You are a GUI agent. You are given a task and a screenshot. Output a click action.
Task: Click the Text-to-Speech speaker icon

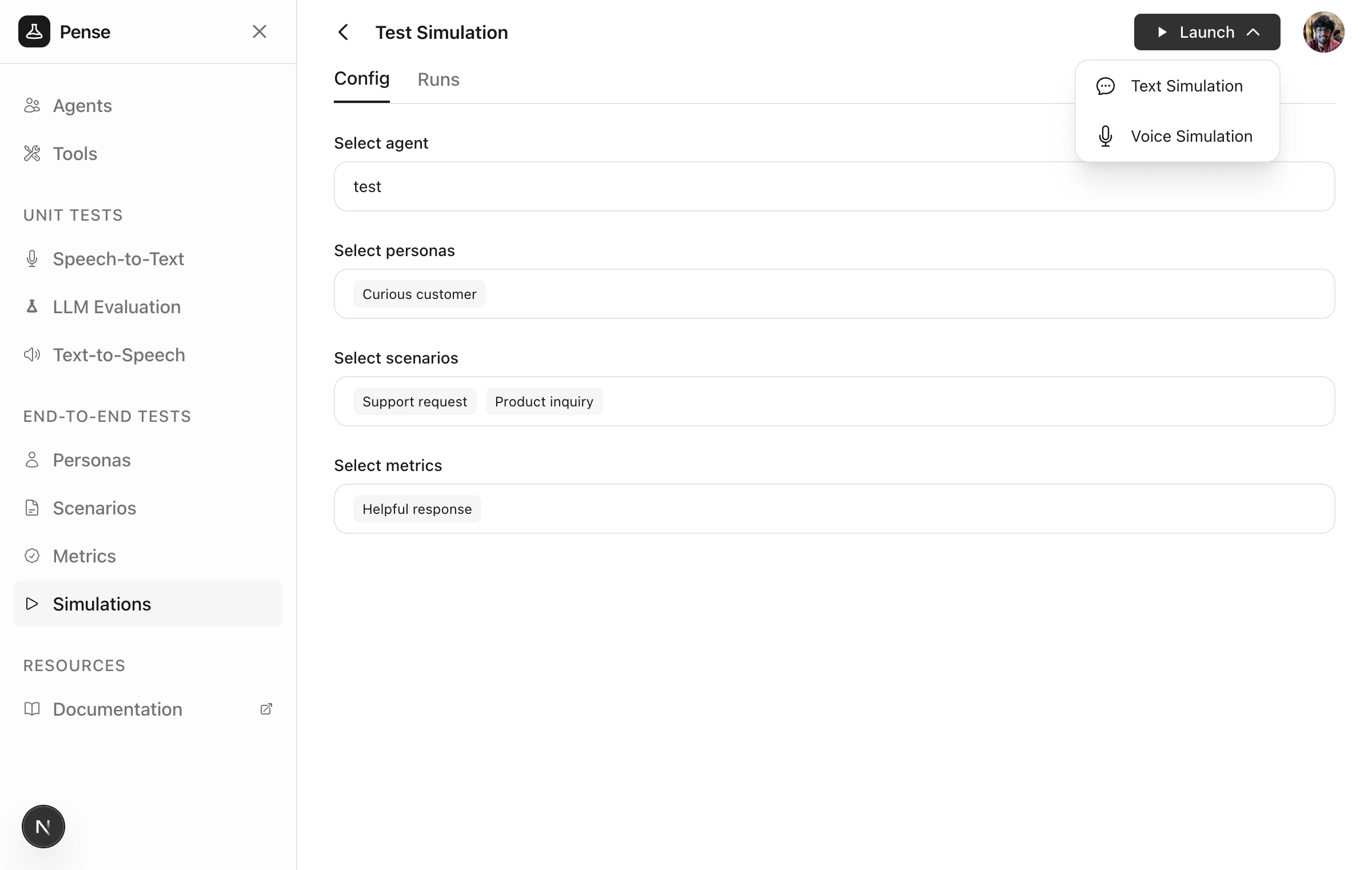click(32, 354)
